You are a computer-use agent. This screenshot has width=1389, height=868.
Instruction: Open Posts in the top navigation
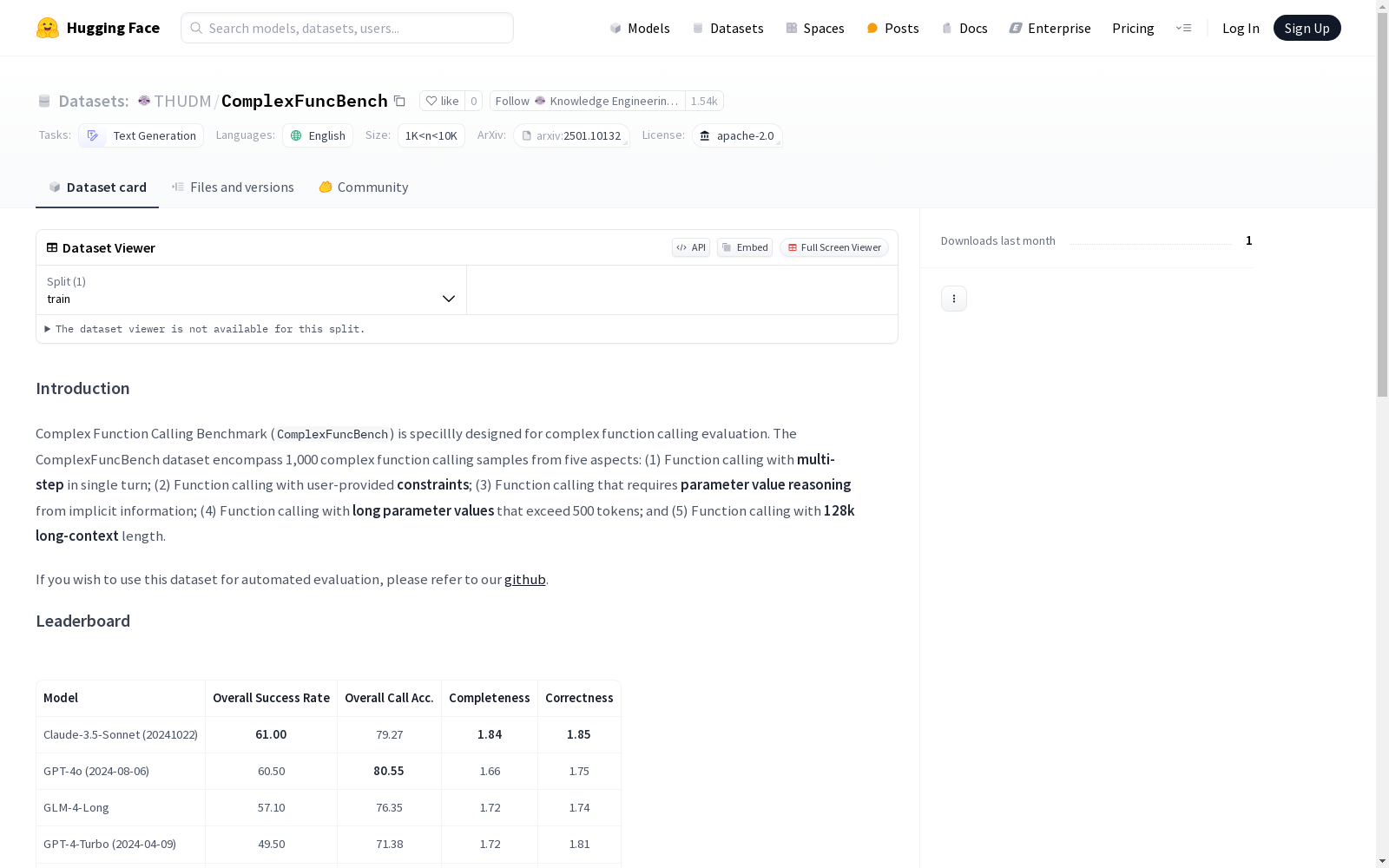coord(892,28)
